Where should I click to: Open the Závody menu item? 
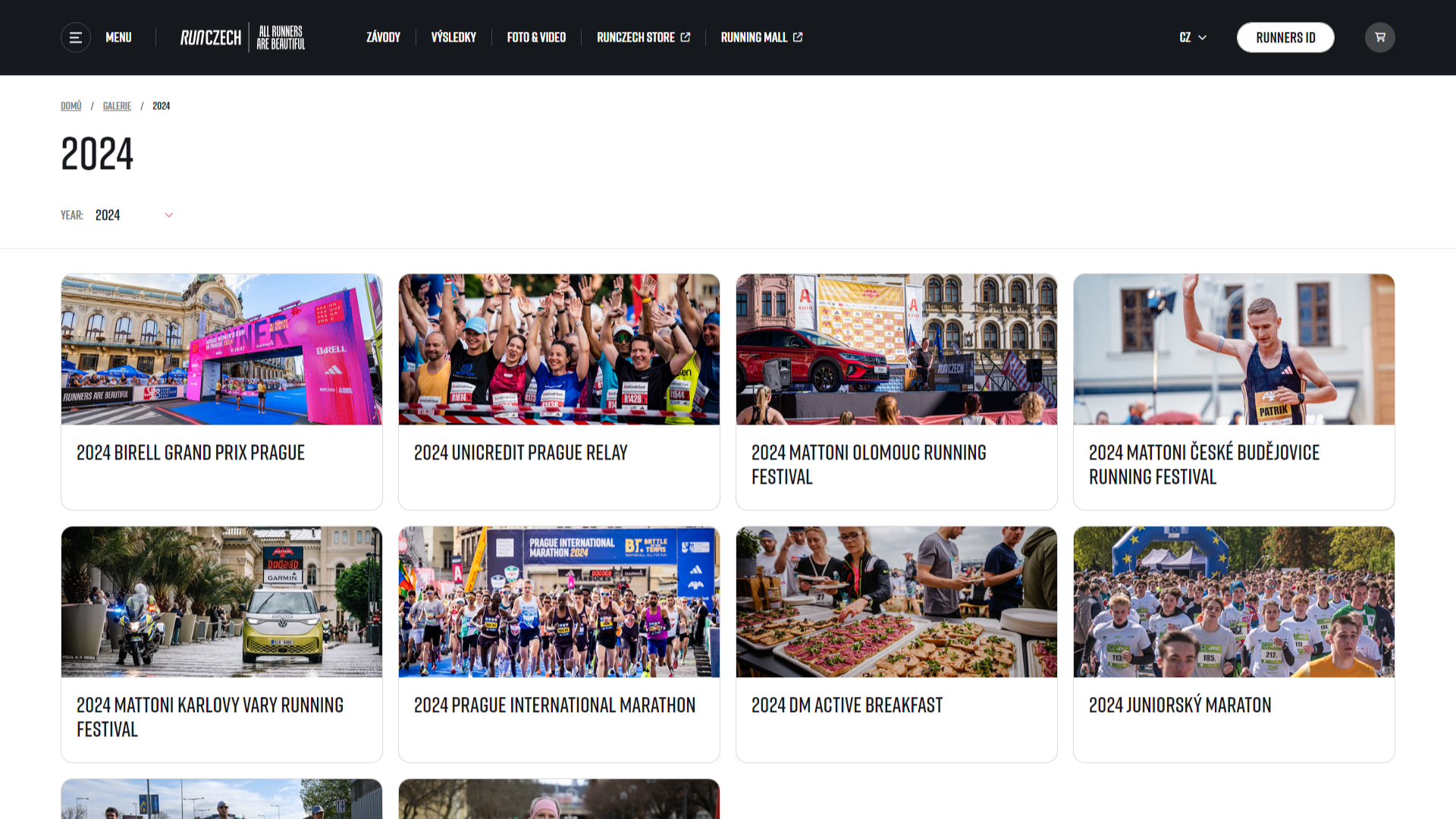pyautogui.click(x=383, y=37)
